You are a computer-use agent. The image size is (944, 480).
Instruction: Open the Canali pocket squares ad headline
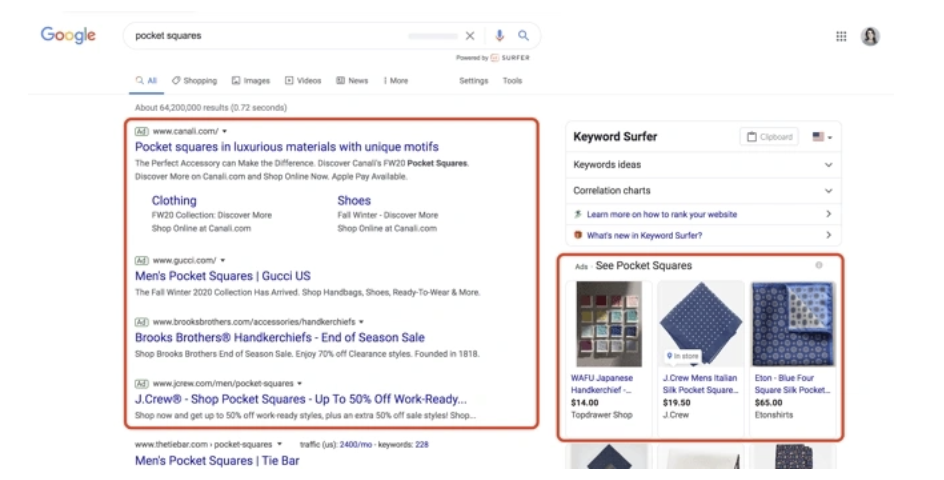tap(287, 147)
